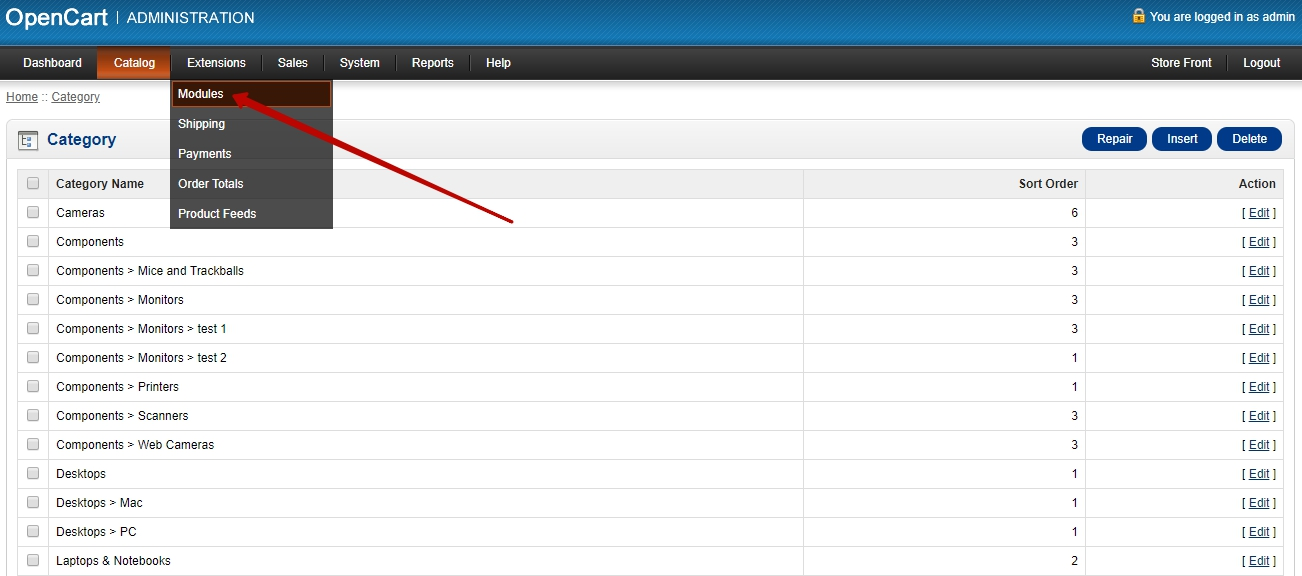Viewport: 1302px width, 576px height.
Task: Open the Help menu
Action: point(498,63)
